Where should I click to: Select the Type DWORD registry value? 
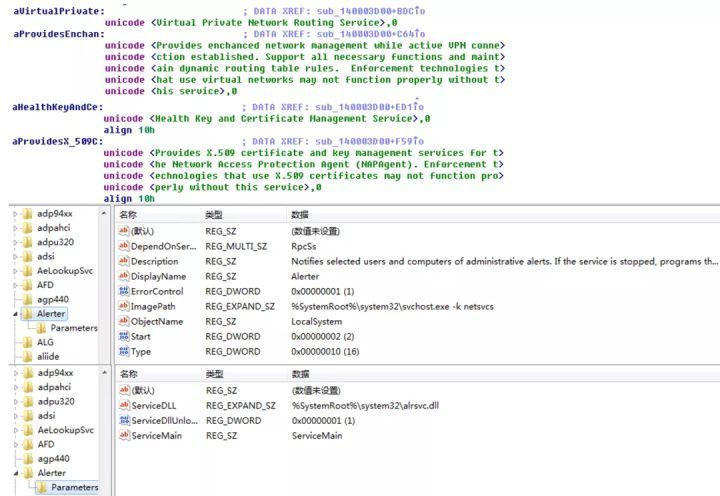141,352
